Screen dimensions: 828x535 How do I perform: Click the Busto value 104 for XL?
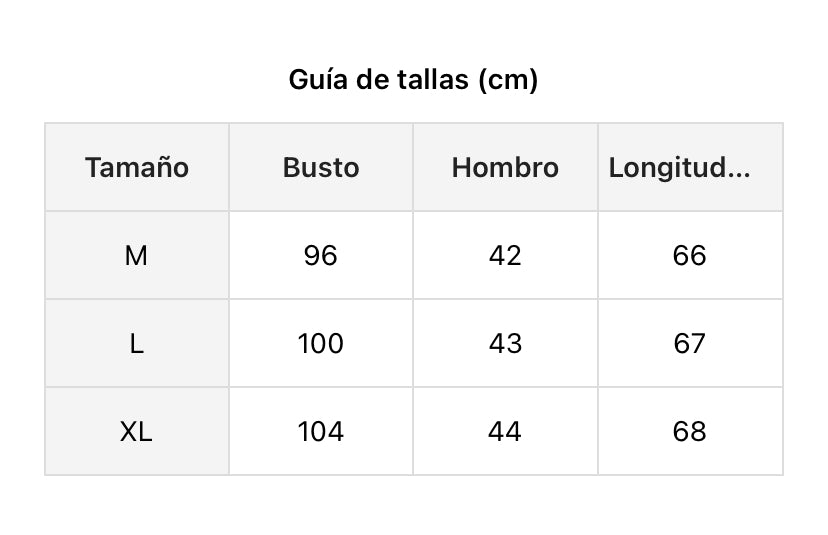tap(321, 432)
